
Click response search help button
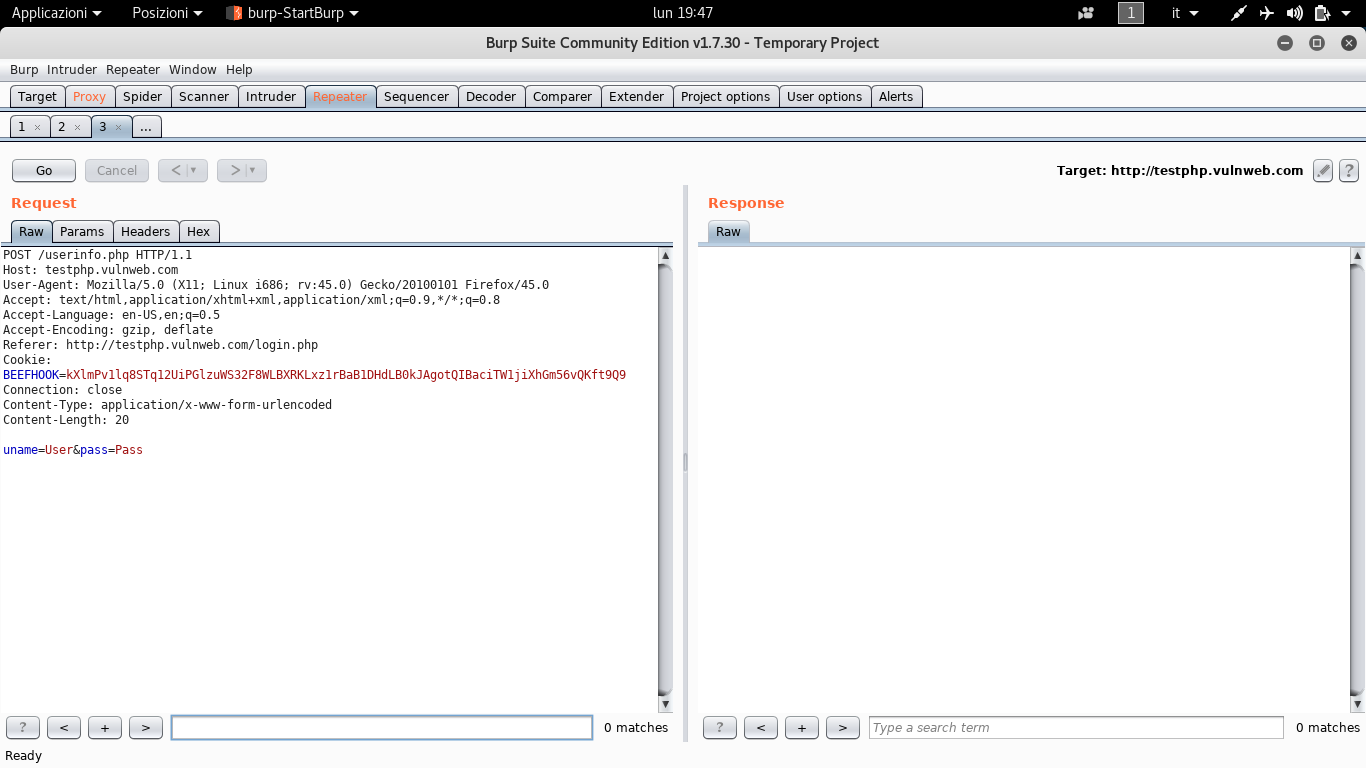coord(720,728)
